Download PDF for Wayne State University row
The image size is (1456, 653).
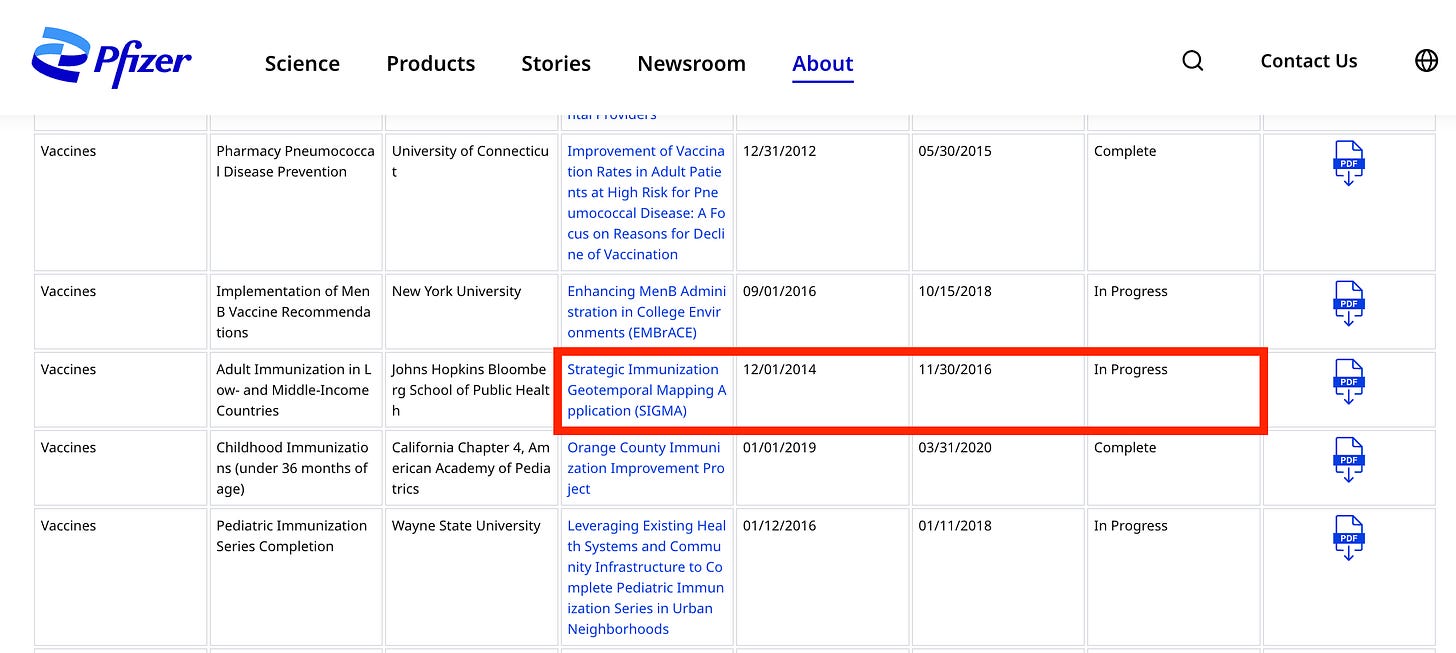click(x=1348, y=538)
